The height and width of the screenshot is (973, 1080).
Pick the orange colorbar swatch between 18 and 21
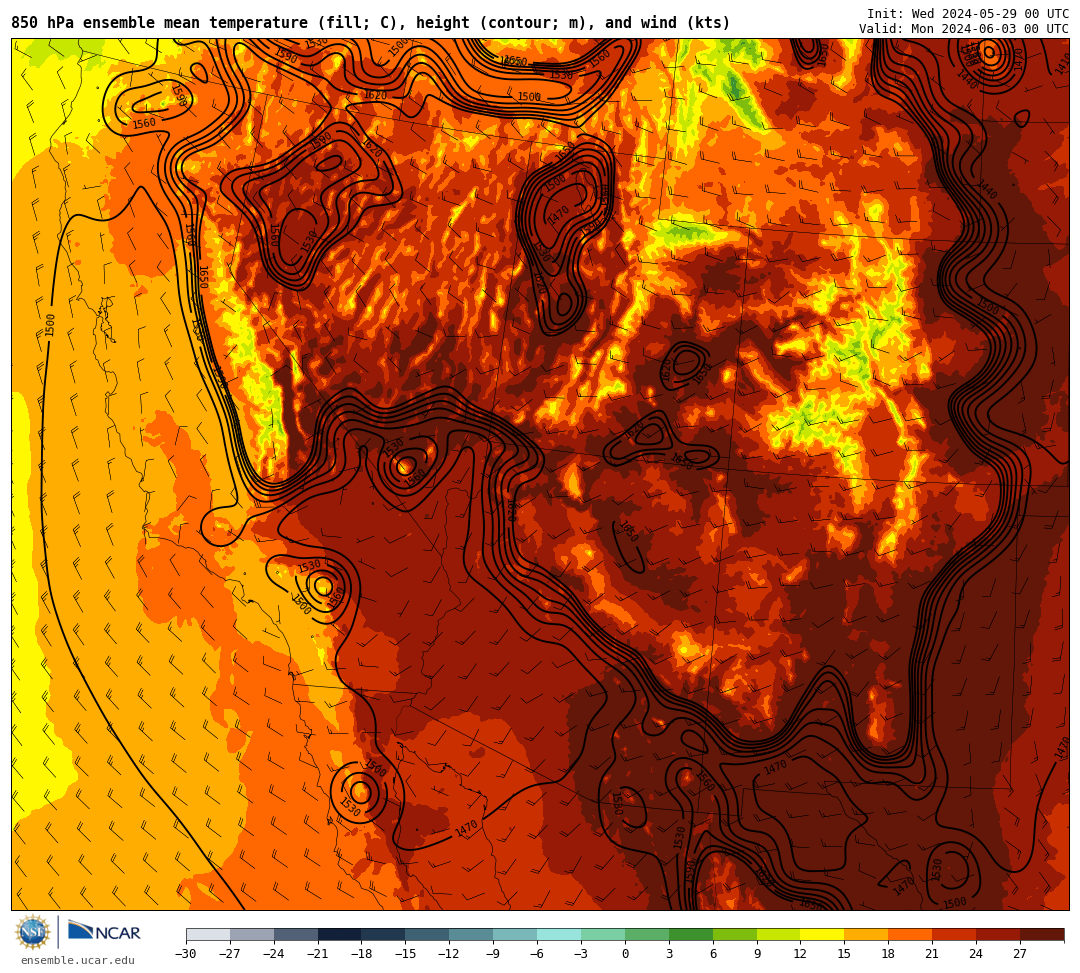coord(911,934)
